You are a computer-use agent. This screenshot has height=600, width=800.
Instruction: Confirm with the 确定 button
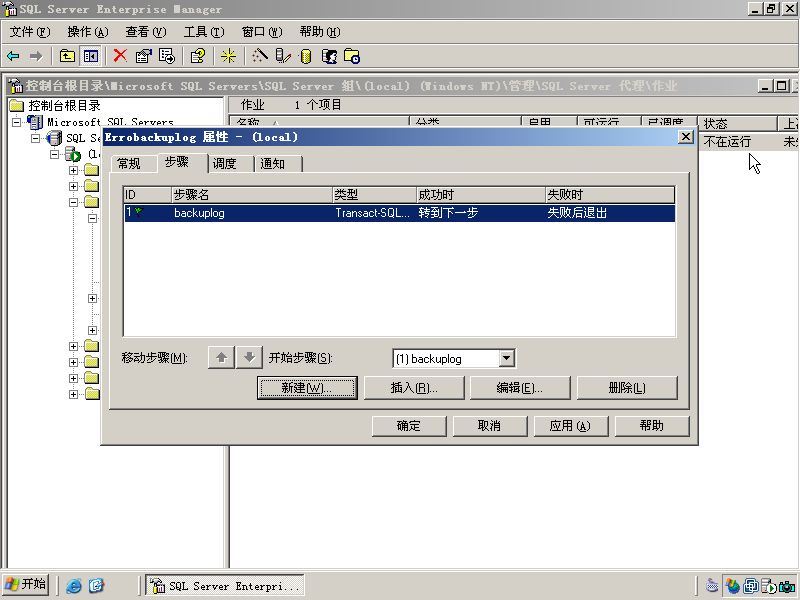409,426
